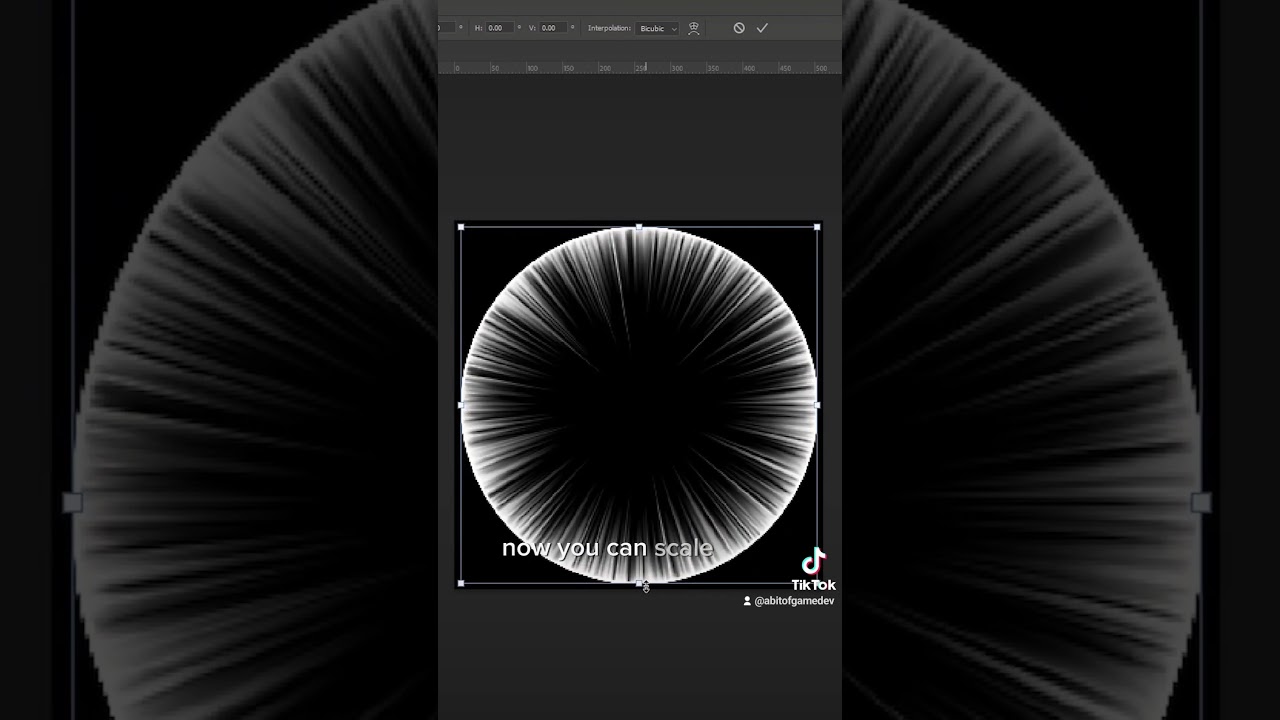Viewport: 1280px width, 720px height.
Task: Click the V skew input field
Action: click(x=553, y=28)
